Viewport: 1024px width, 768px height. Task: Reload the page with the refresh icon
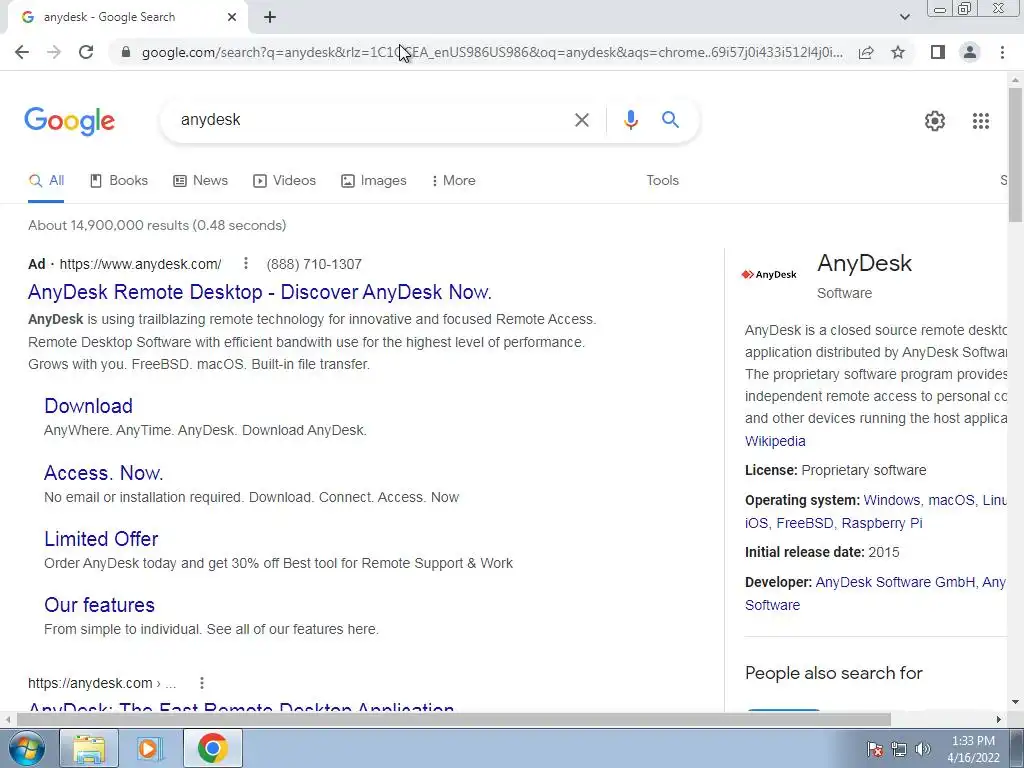pyautogui.click(x=86, y=52)
